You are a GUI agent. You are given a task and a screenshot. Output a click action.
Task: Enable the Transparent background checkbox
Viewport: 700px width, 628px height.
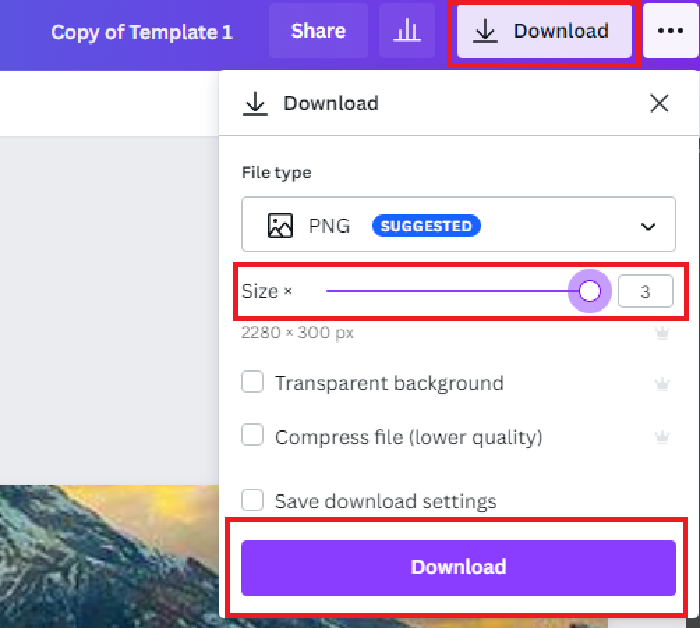[253, 382]
